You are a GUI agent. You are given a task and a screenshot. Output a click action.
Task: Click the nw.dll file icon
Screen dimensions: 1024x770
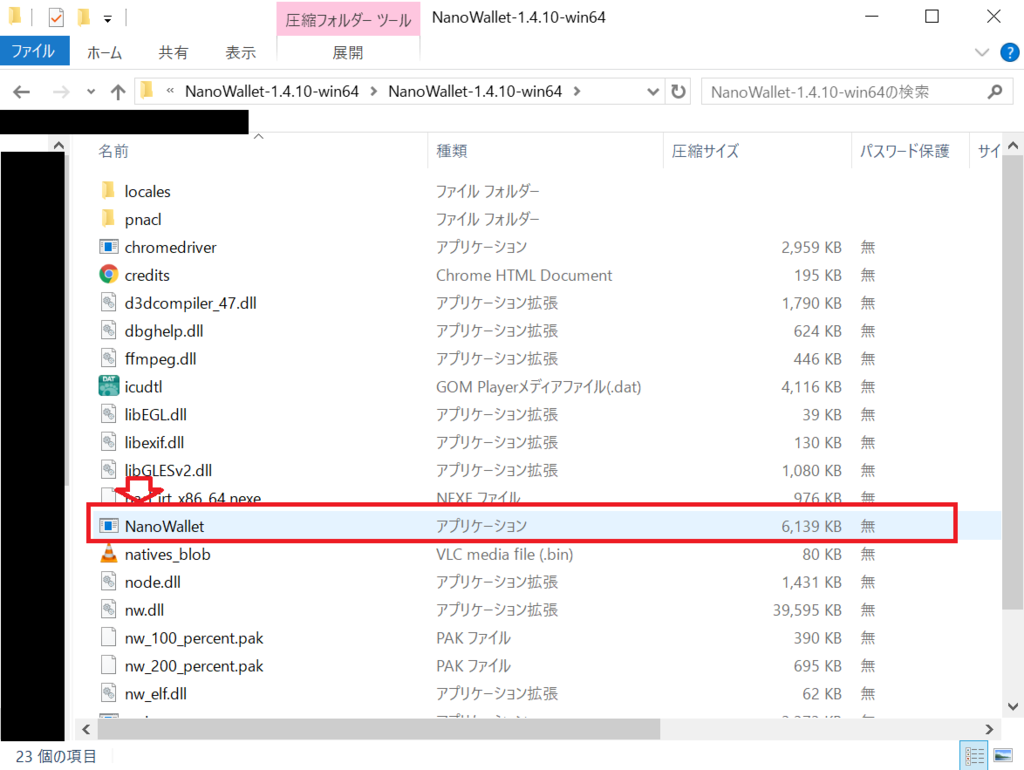click(108, 609)
